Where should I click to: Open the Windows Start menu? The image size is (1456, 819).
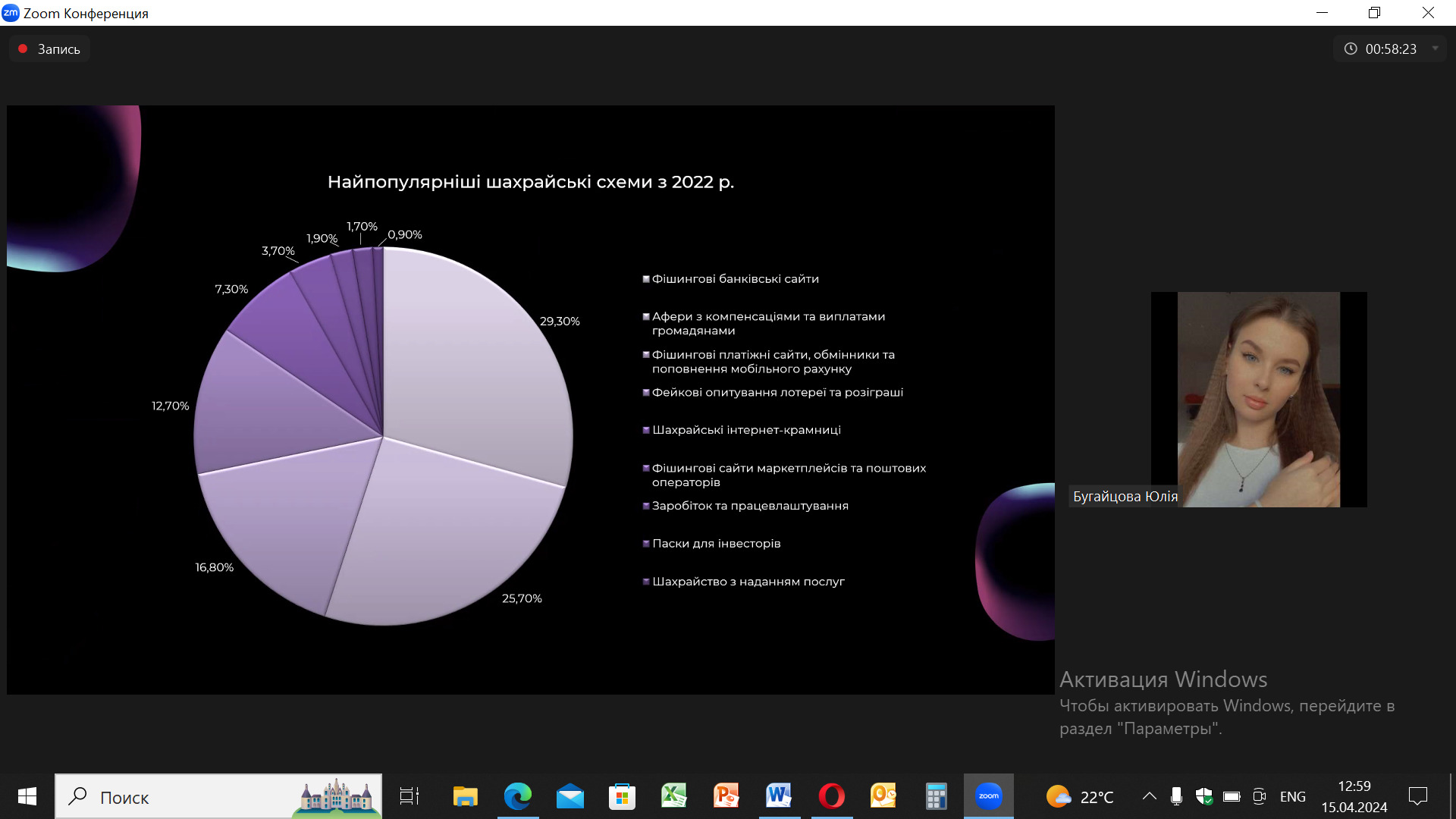coord(27,796)
